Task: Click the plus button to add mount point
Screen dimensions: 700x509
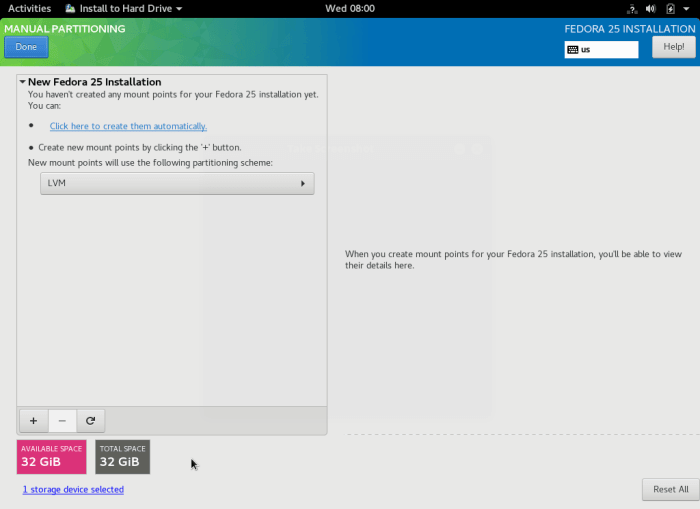Action: tap(33, 421)
